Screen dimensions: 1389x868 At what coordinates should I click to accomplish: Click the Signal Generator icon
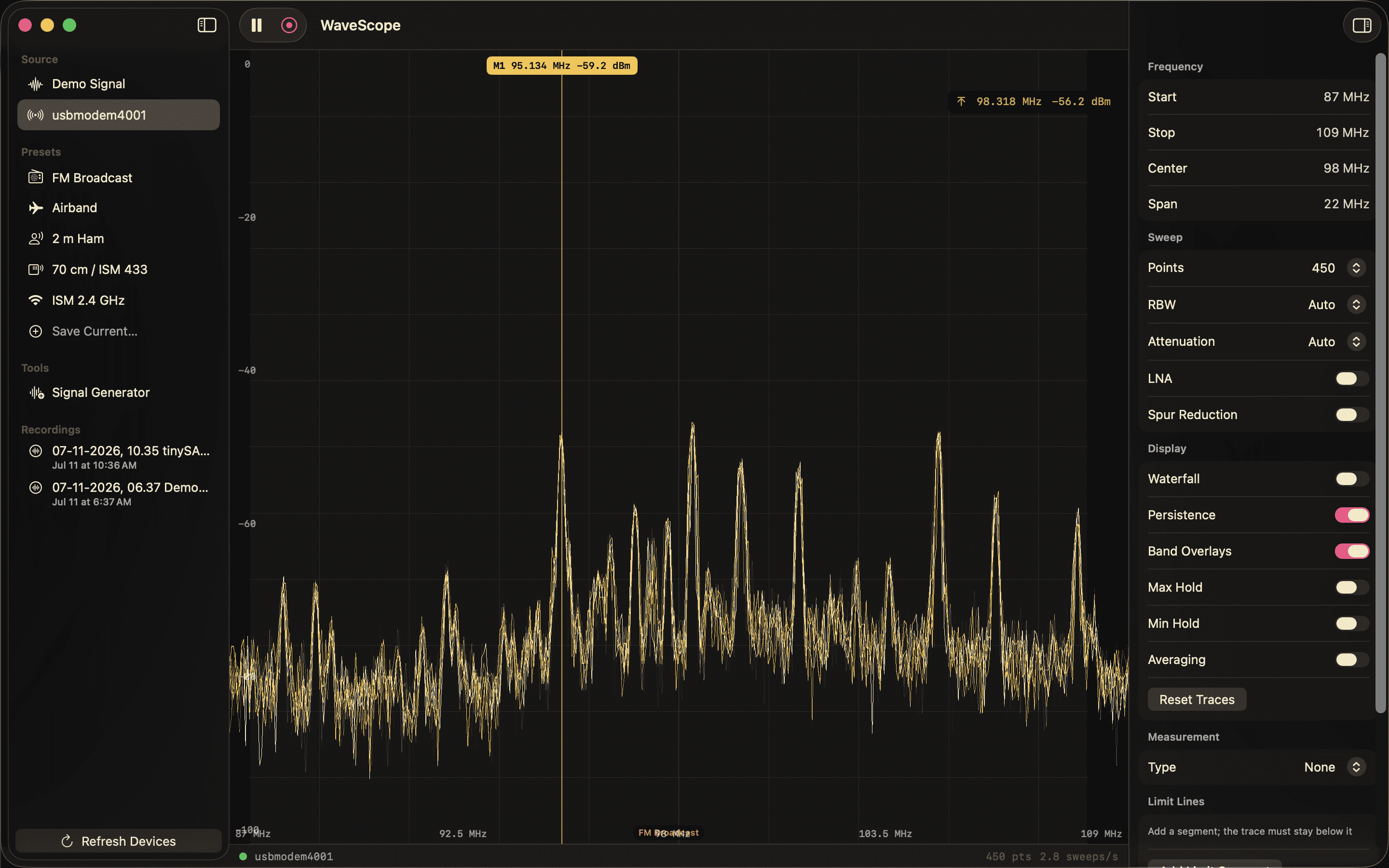point(37,393)
